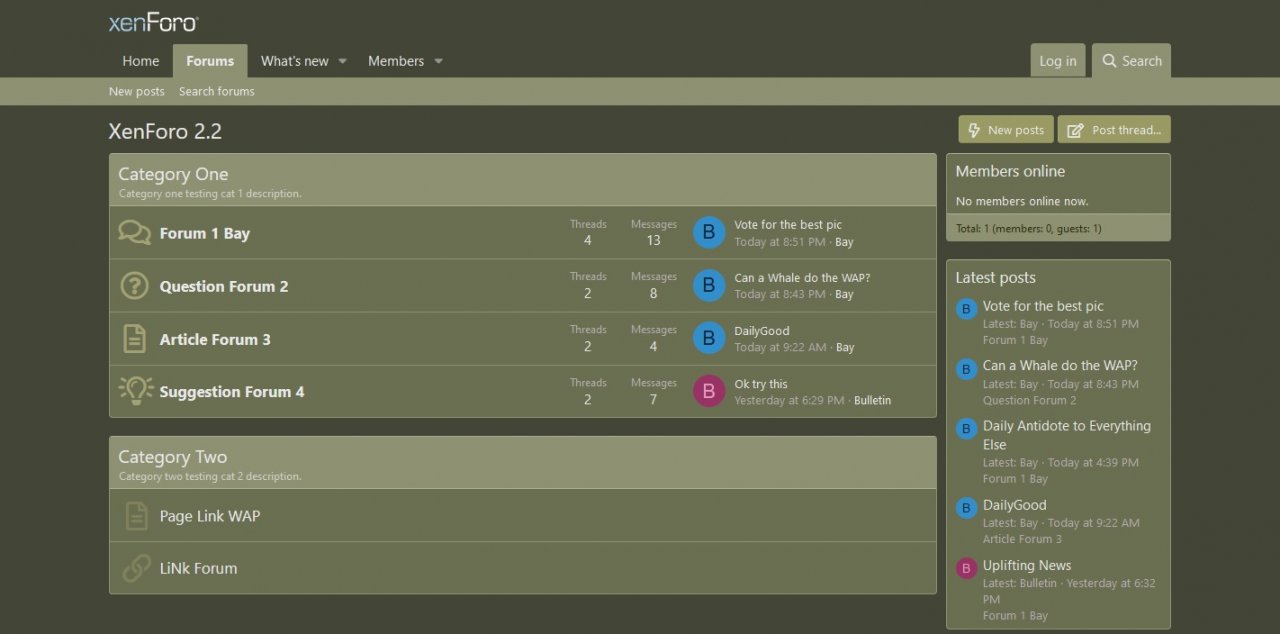Click the XenForo logo in the header

153,22
